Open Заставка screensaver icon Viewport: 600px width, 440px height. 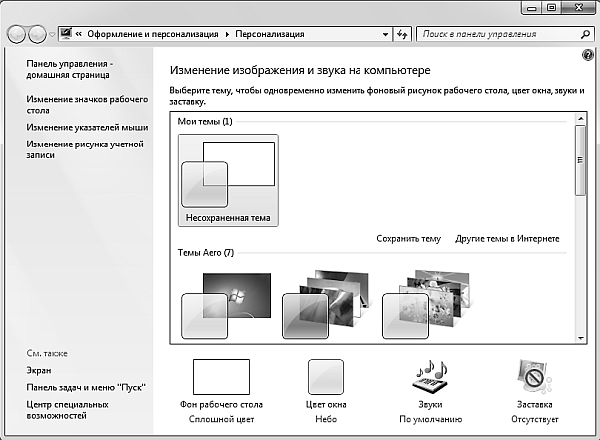pyautogui.click(x=535, y=376)
